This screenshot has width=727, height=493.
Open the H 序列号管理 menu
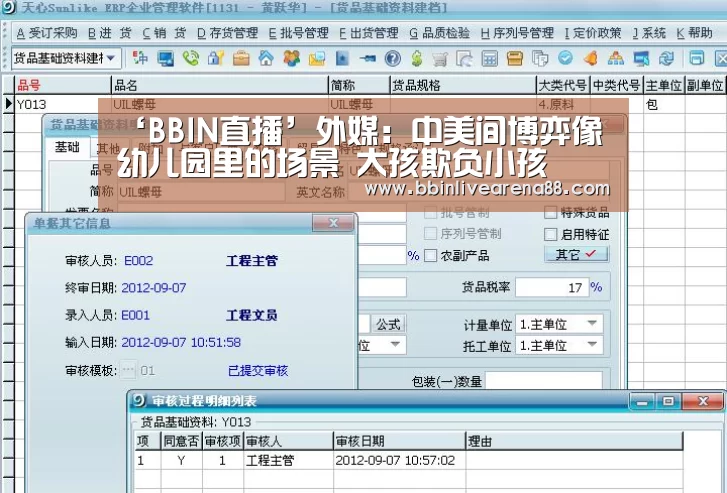click(x=517, y=33)
